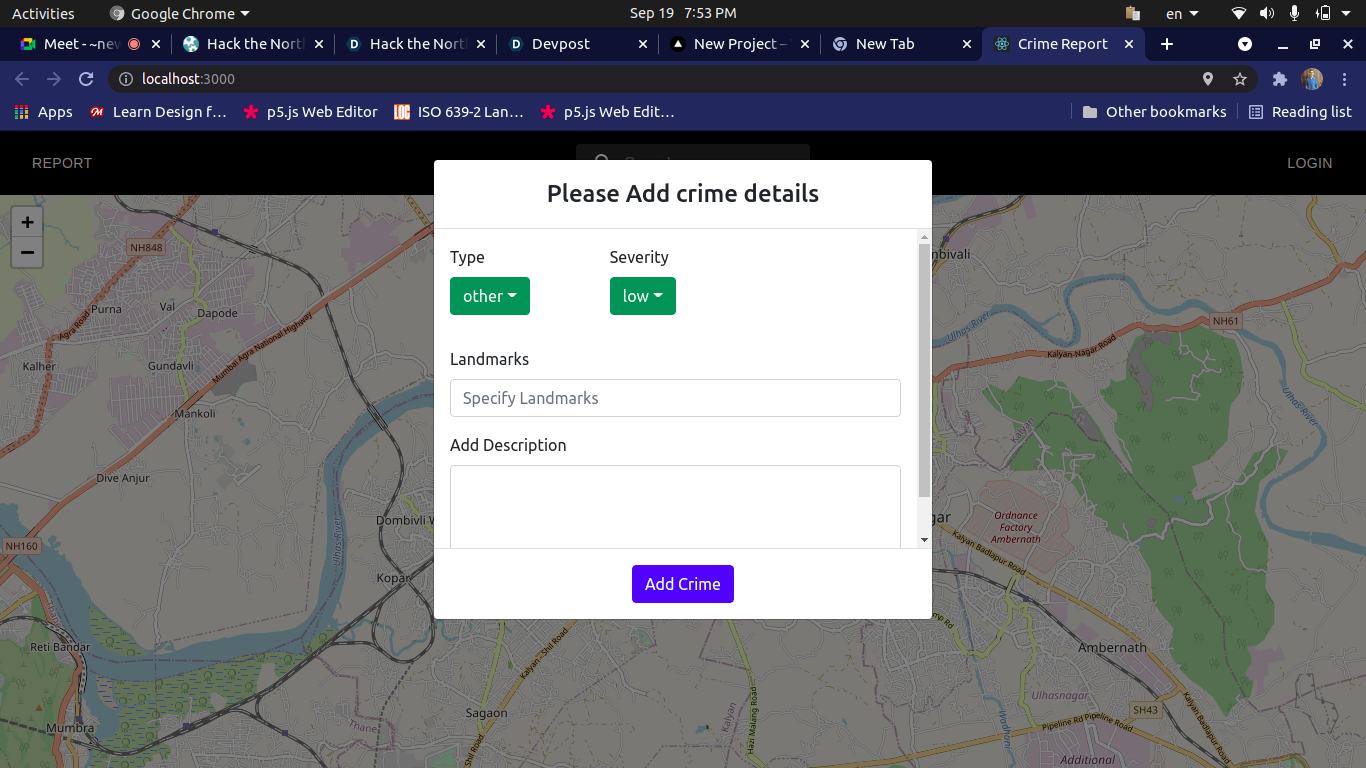View site information icon in address bar
The height and width of the screenshot is (768, 1366).
[x=125, y=79]
